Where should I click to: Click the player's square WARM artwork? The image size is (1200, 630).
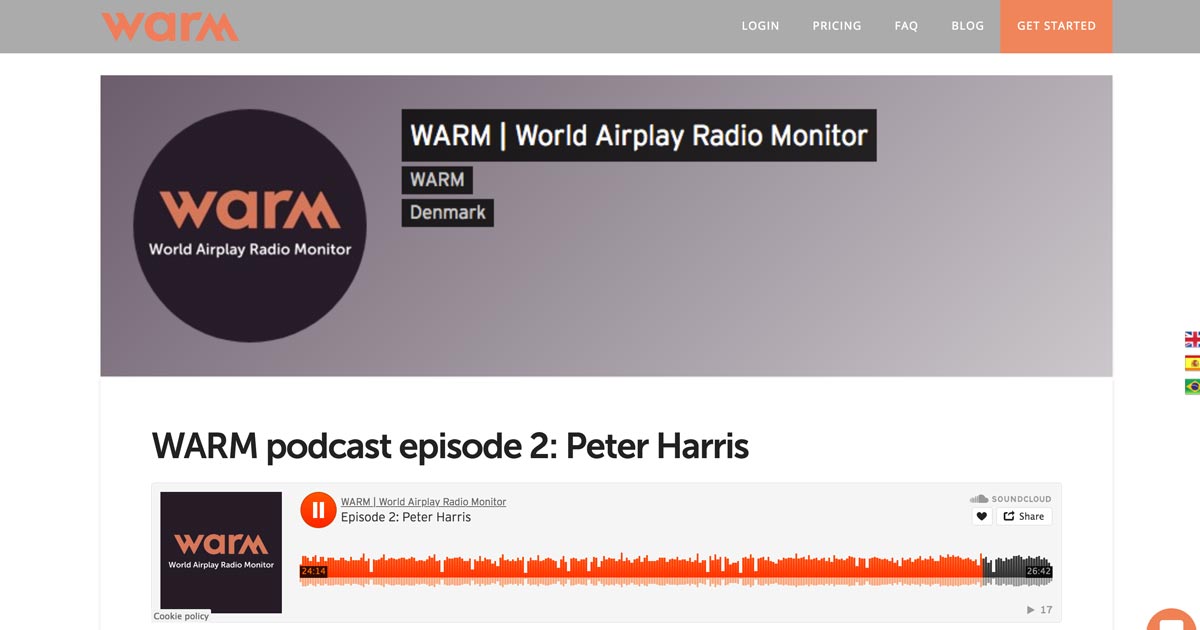pyautogui.click(x=221, y=553)
